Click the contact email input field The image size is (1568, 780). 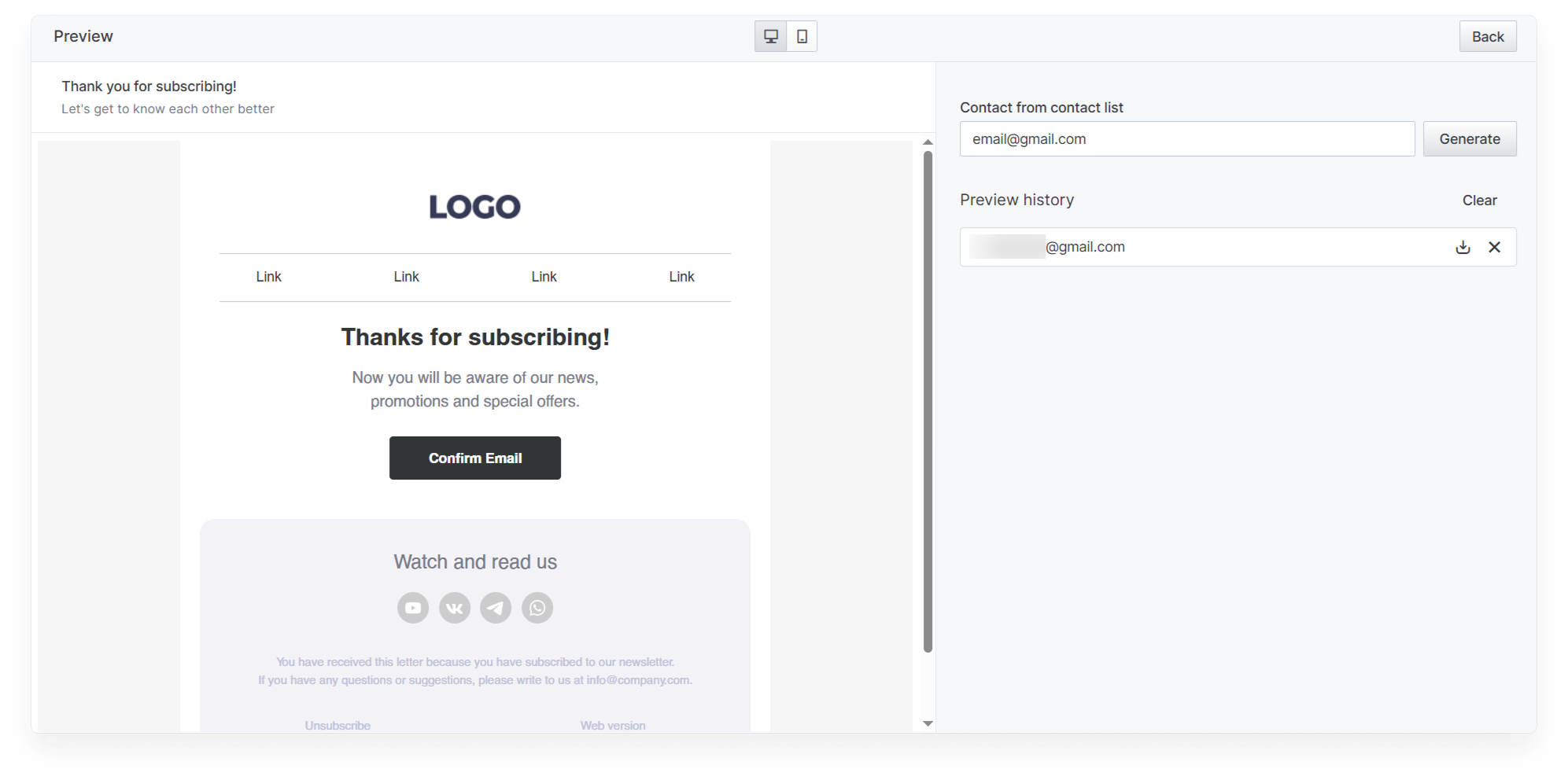[x=1186, y=139]
